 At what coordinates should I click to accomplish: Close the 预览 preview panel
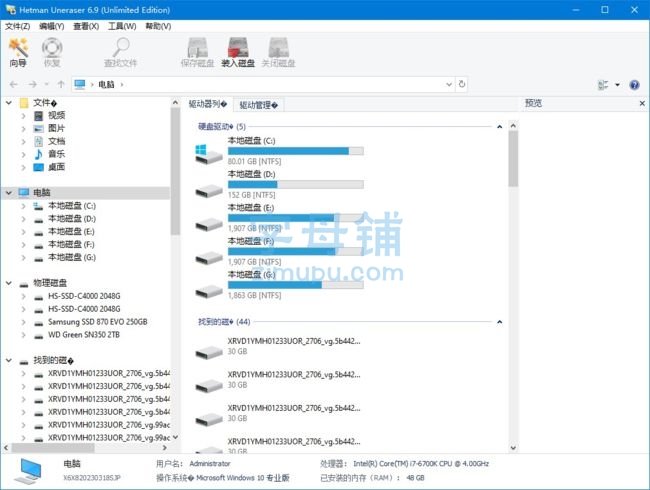click(642, 103)
